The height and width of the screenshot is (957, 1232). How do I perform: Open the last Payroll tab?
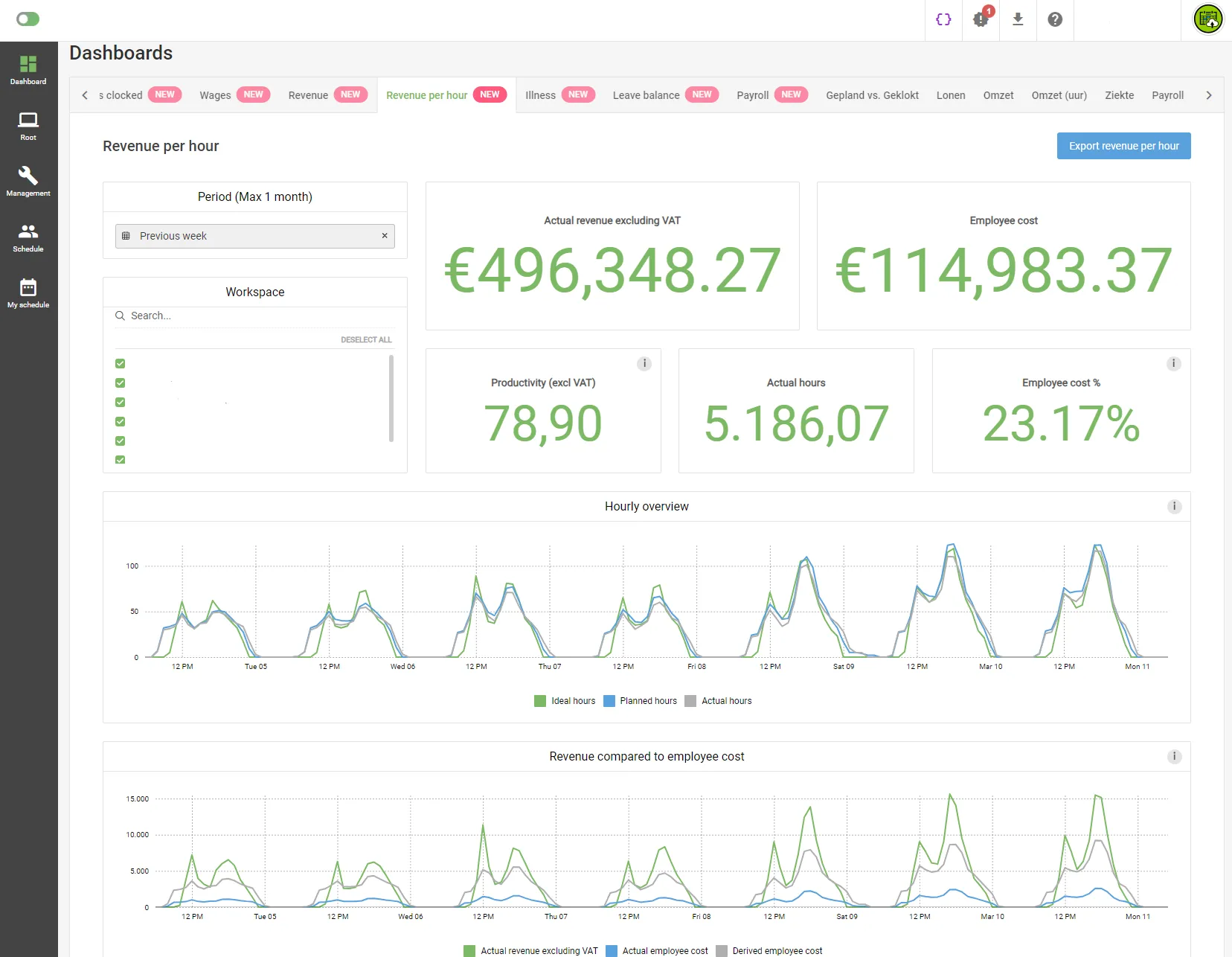click(x=1167, y=95)
